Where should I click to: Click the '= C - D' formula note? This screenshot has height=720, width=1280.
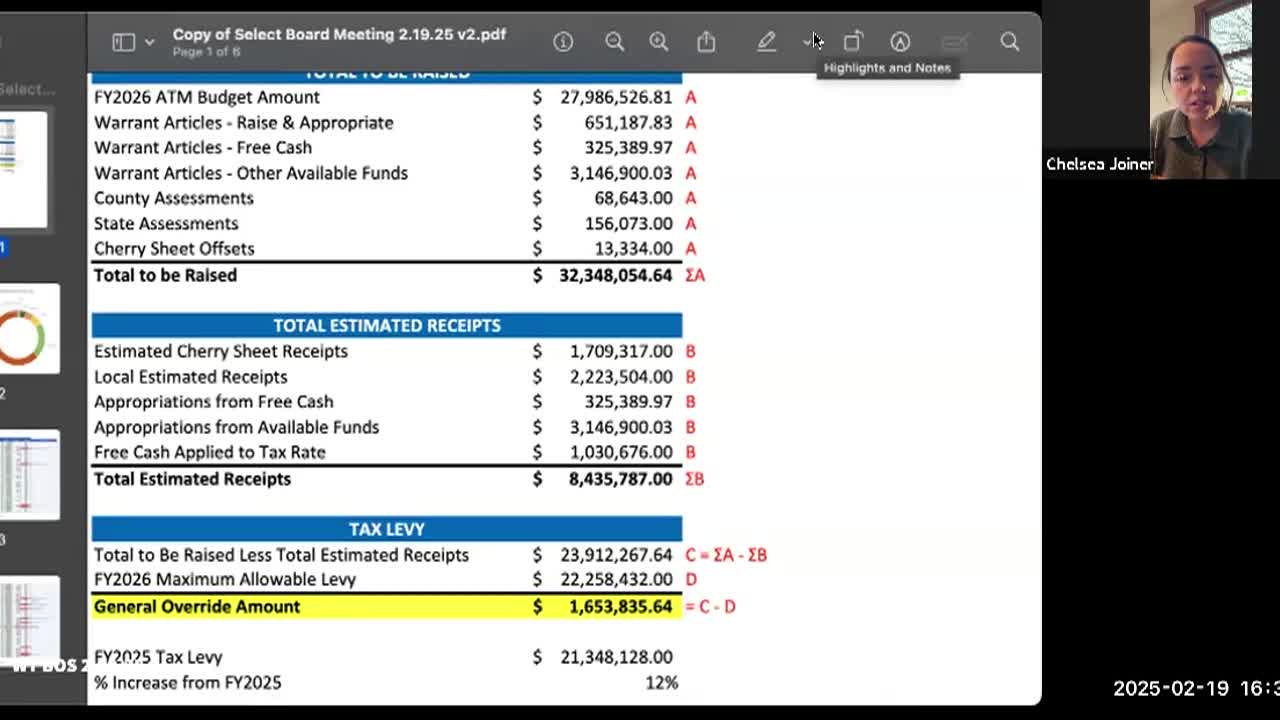pos(711,606)
